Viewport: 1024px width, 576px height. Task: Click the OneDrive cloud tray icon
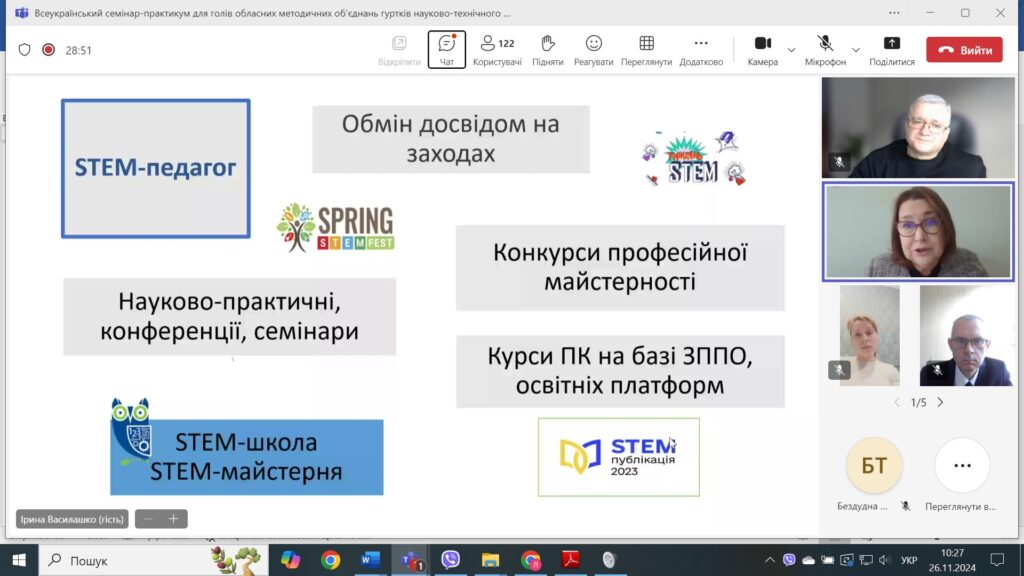pos(808,560)
